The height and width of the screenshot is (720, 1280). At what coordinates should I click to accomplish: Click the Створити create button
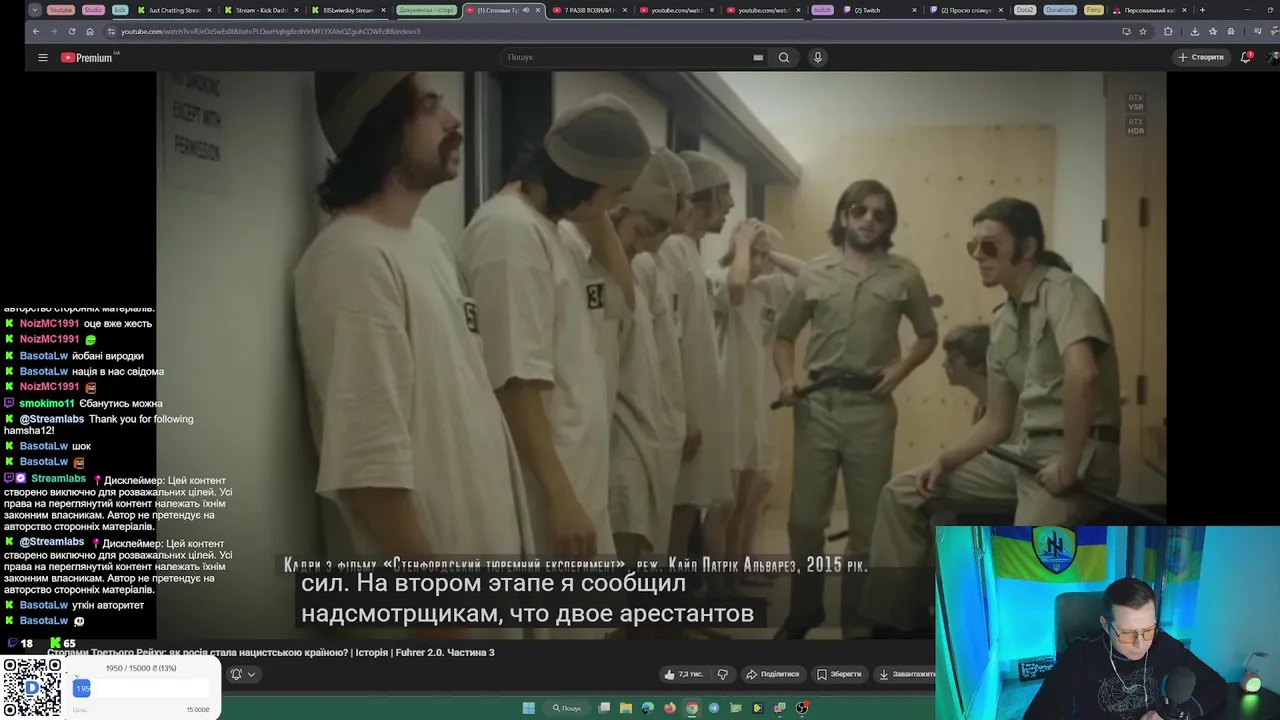coord(1201,57)
